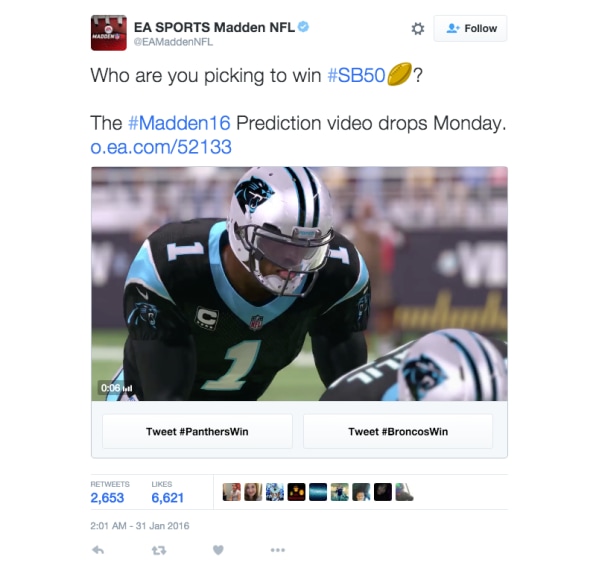596x571 pixels.
Task: Like the tweet with heart icon
Action: pos(218,550)
